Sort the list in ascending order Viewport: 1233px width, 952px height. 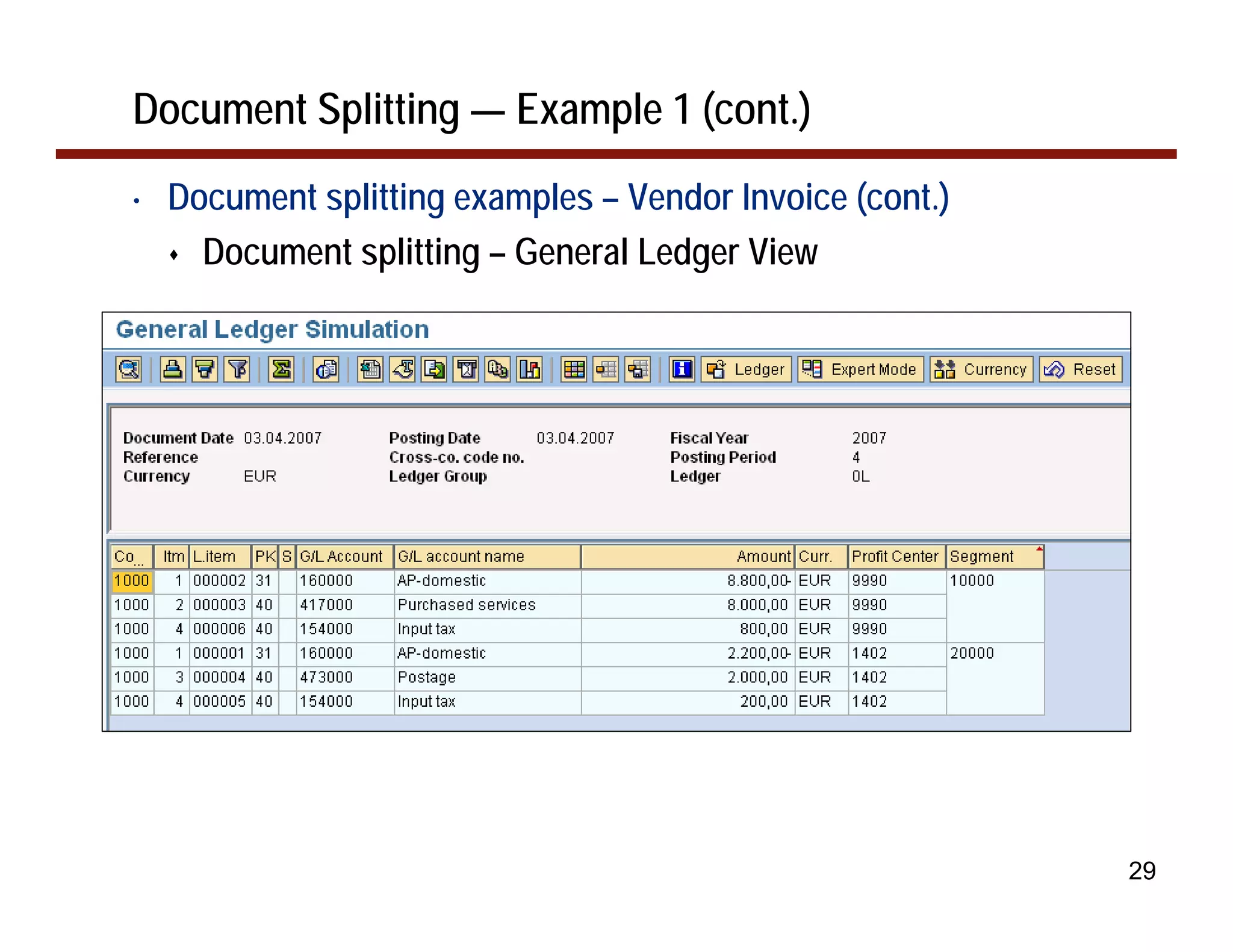173,369
